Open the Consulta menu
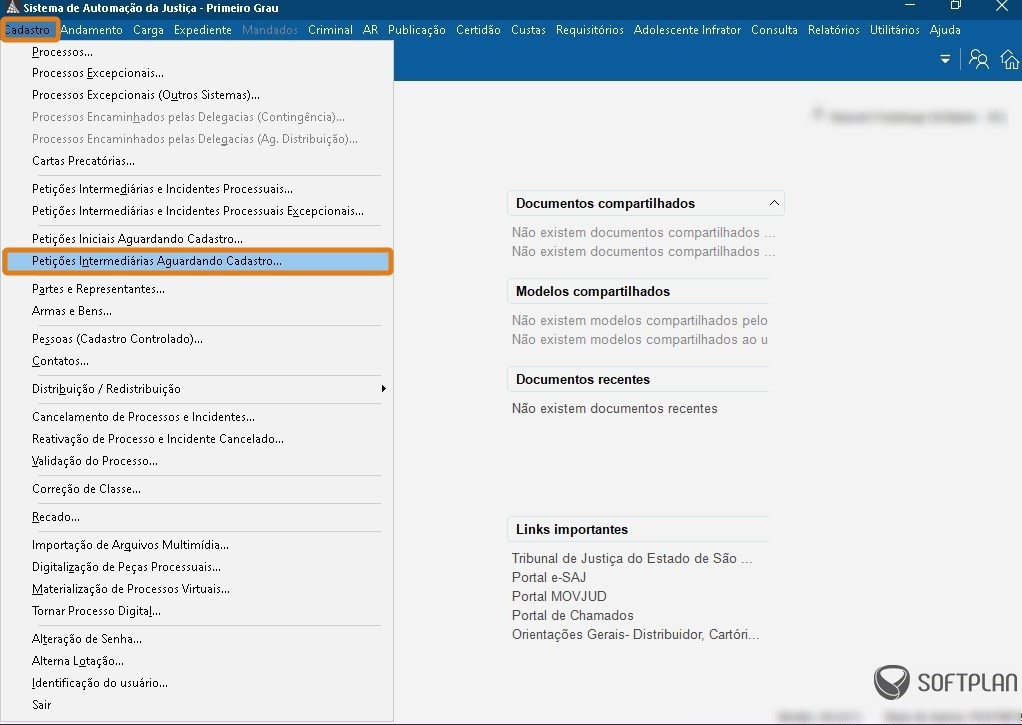Screen dimensions: 1022x725 (774, 30)
